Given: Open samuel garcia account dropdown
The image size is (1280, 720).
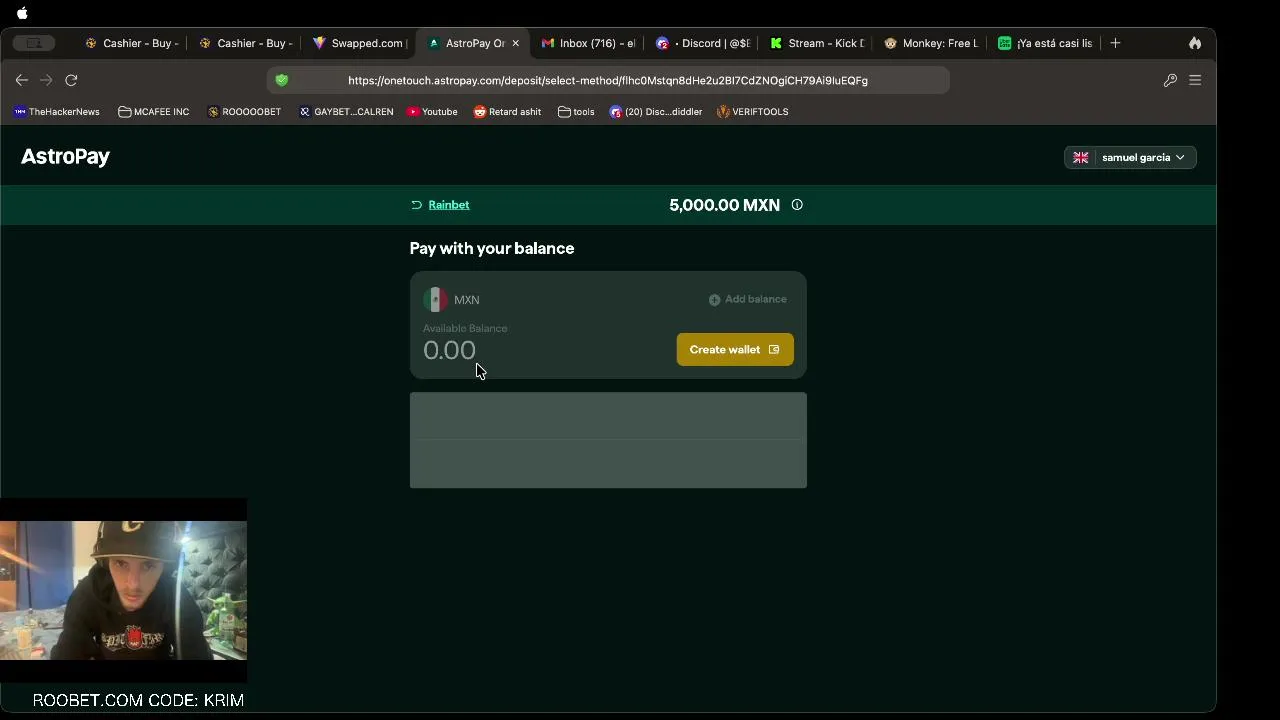Looking at the screenshot, I should (x=1130, y=157).
